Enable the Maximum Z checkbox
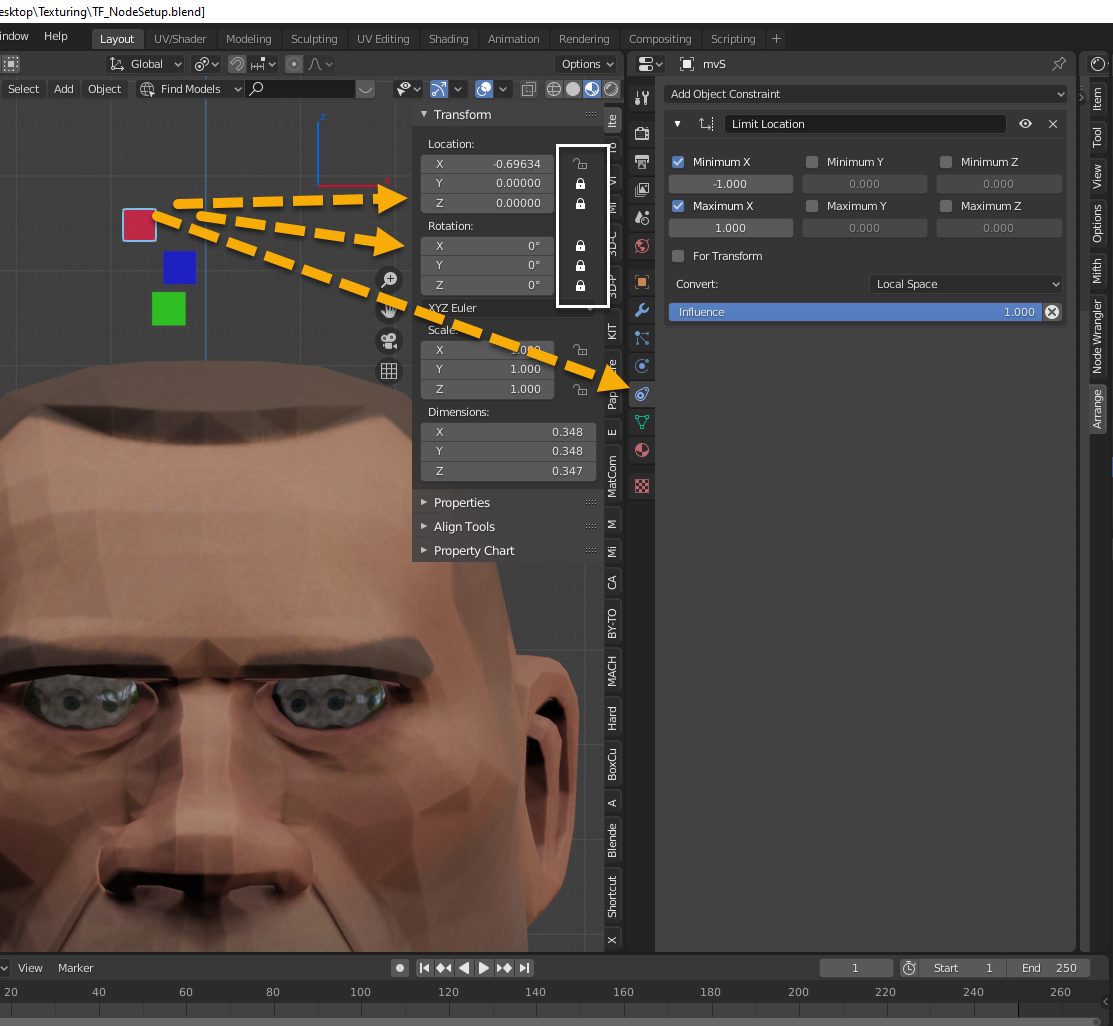This screenshot has width=1113, height=1026. click(945, 206)
